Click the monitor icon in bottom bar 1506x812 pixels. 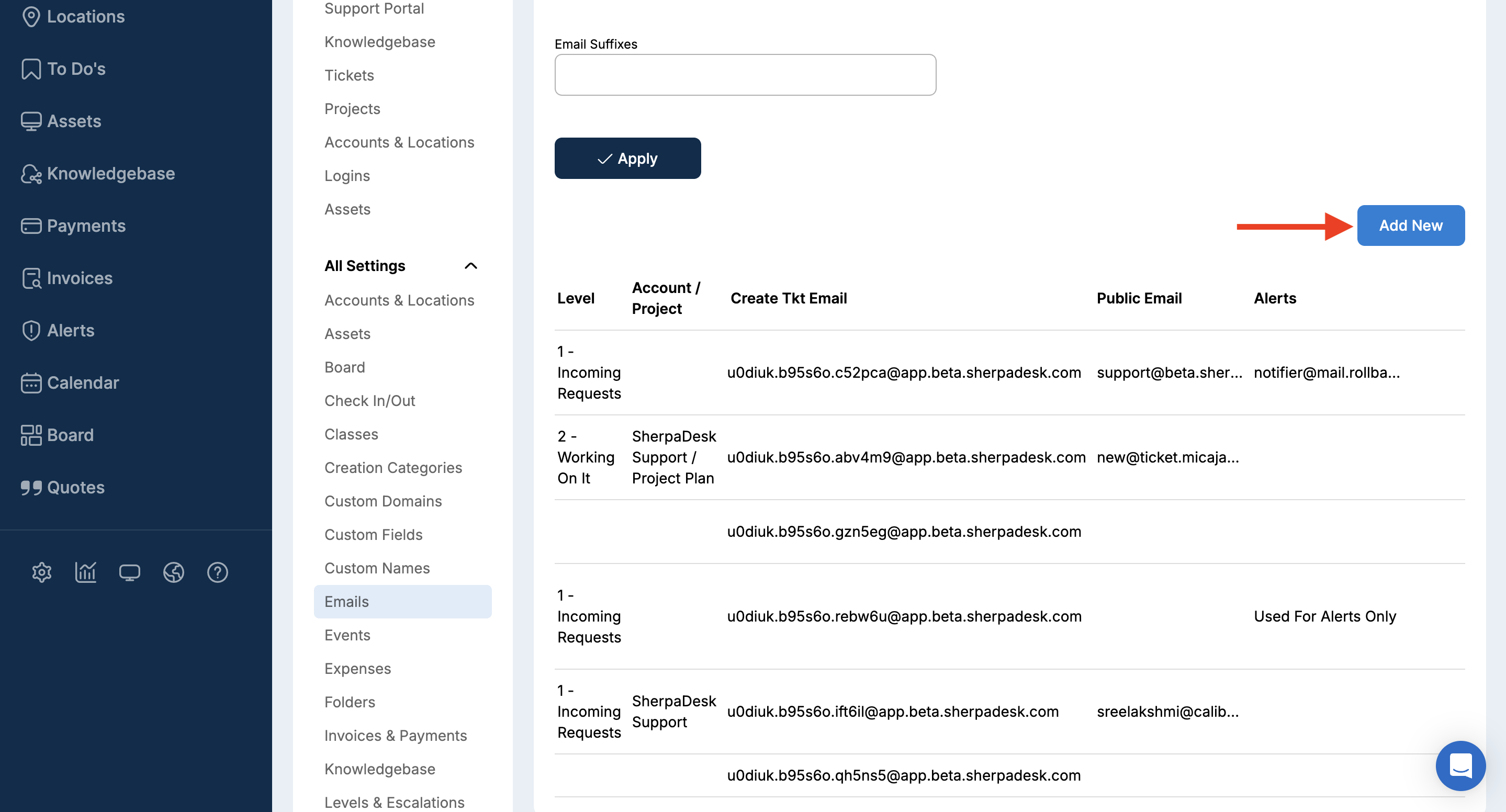(x=129, y=572)
